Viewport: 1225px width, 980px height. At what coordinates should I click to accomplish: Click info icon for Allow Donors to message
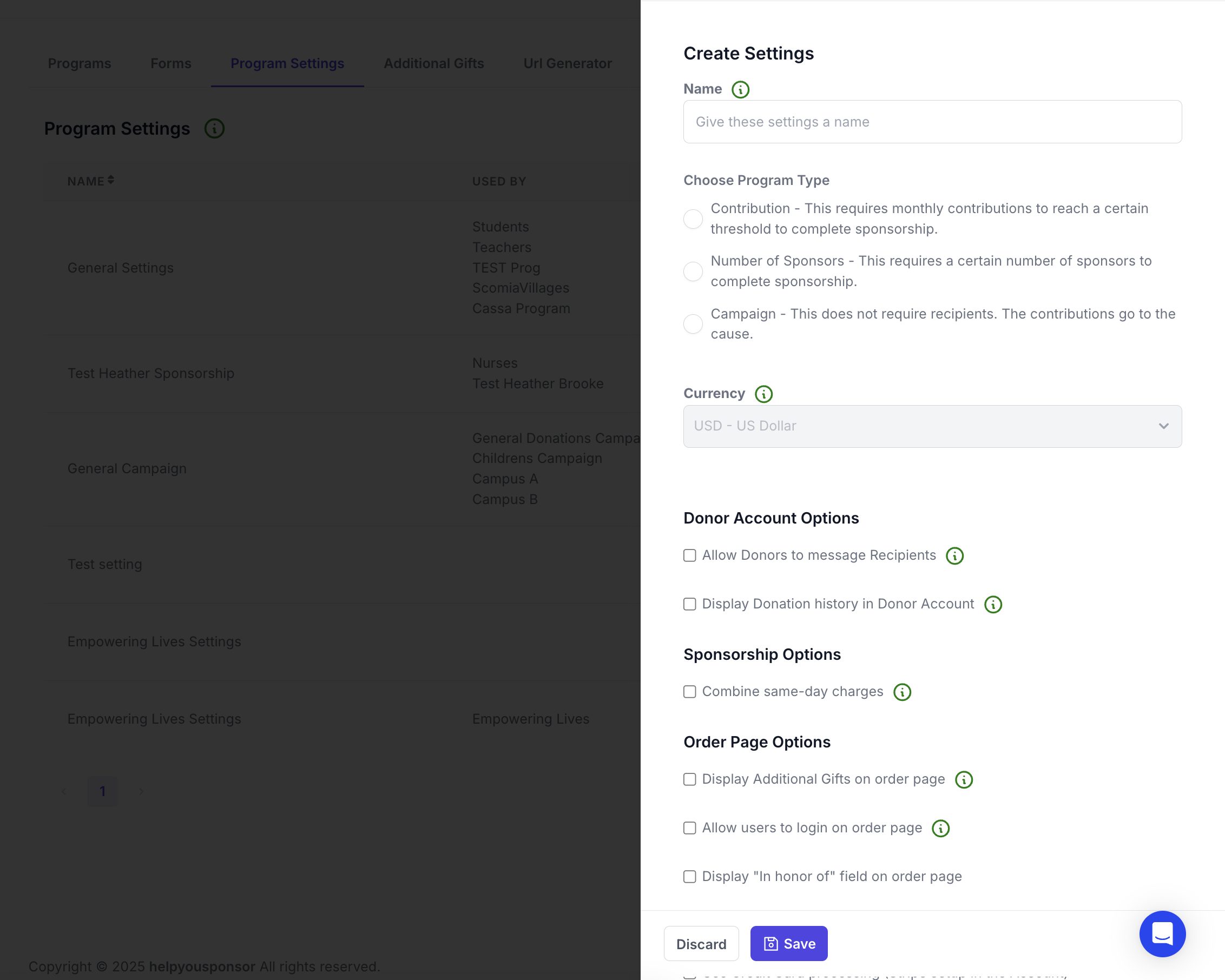click(x=954, y=556)
